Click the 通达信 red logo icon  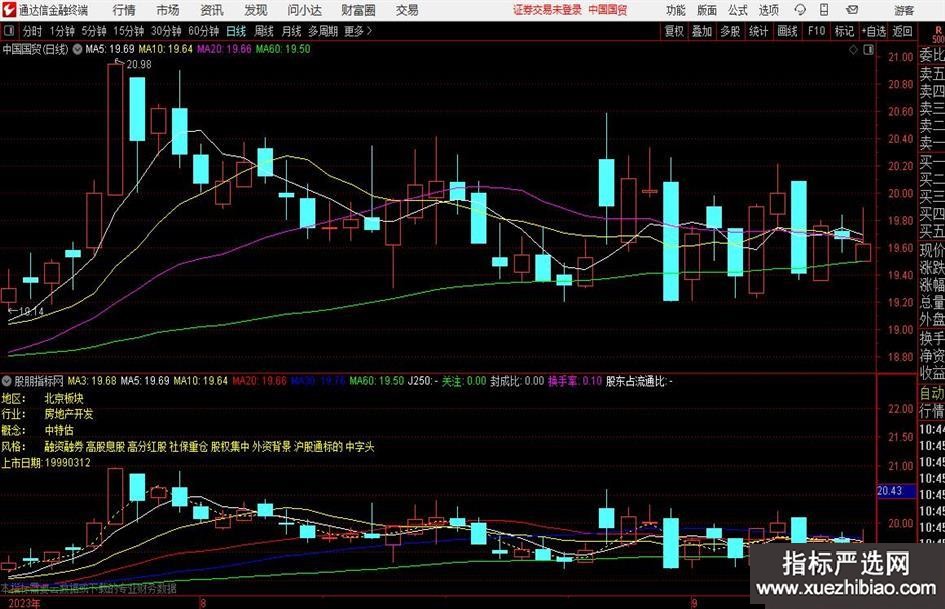pos(8,10)
